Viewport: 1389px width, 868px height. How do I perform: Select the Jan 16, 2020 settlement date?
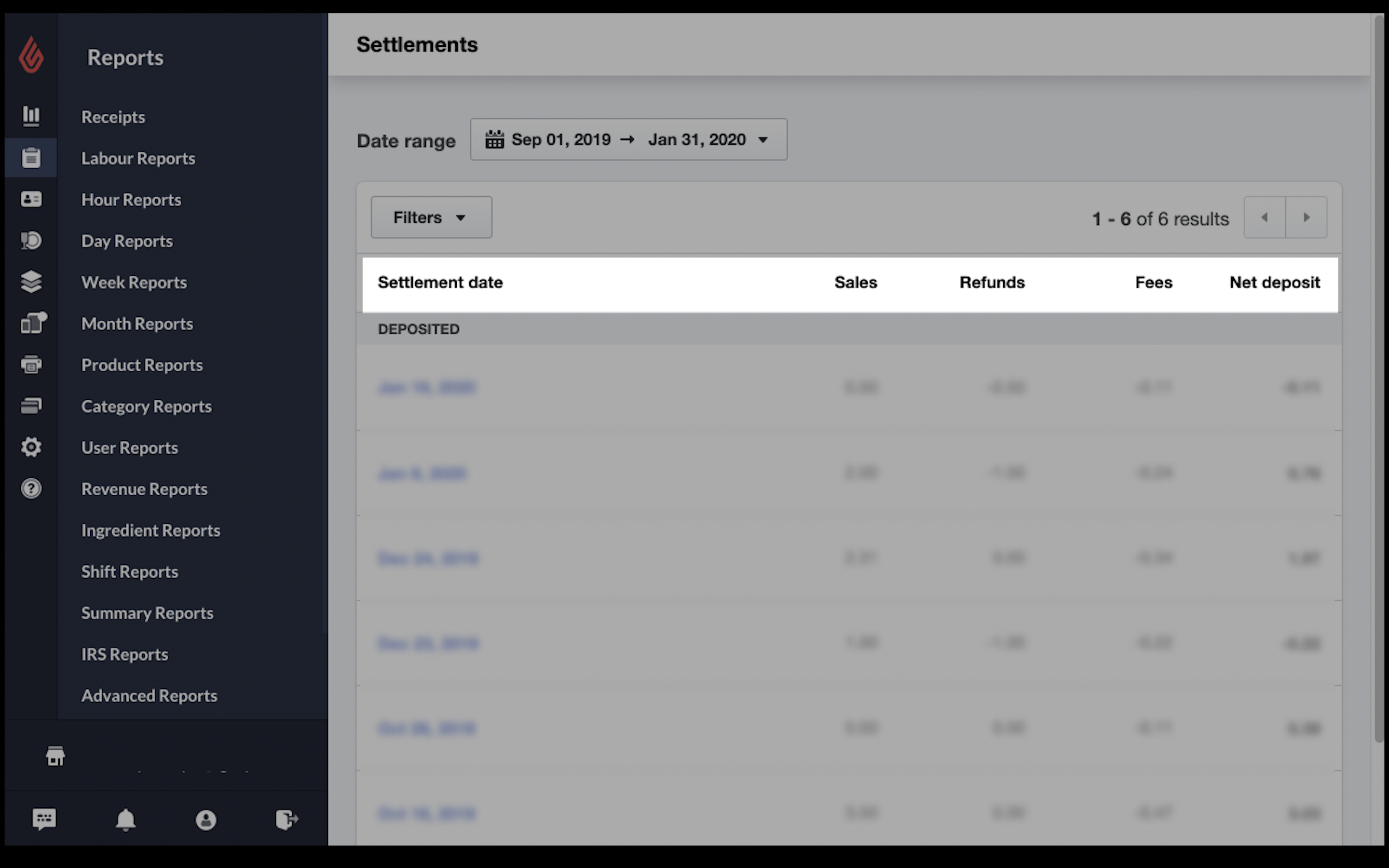427,387
